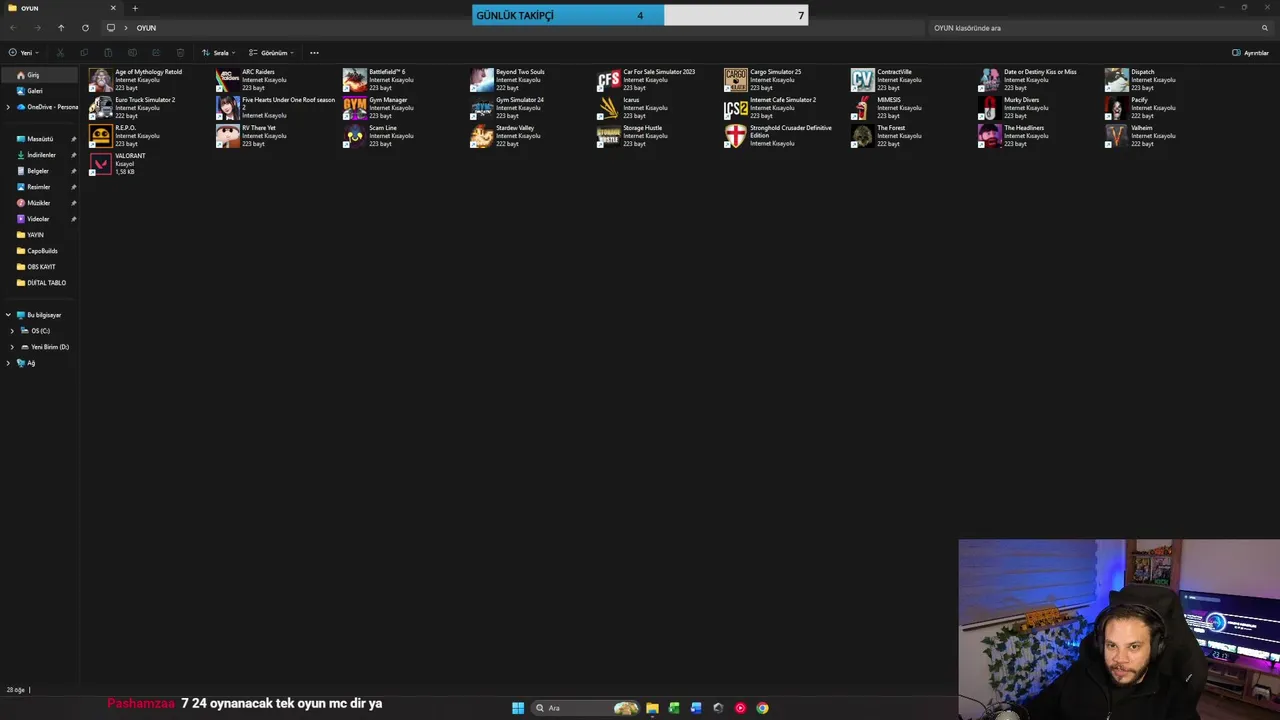Select the MIMESIS shortcut icon
This screenshot has height=720, width=1280.
pyautogui.click(x=863, y=108)
